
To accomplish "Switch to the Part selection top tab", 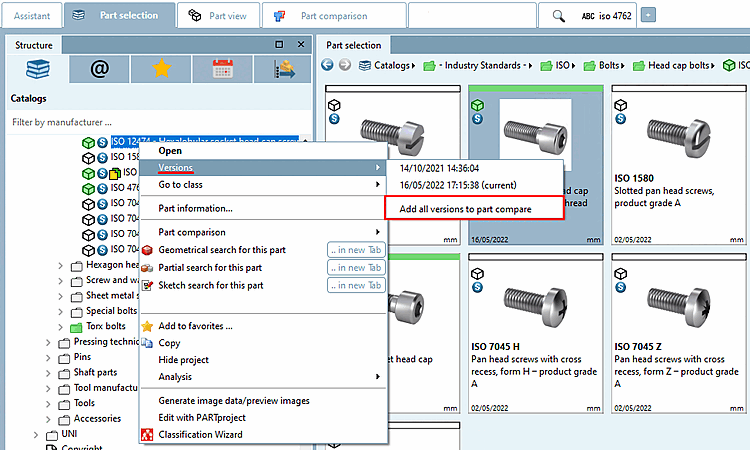I will [119, 15].
